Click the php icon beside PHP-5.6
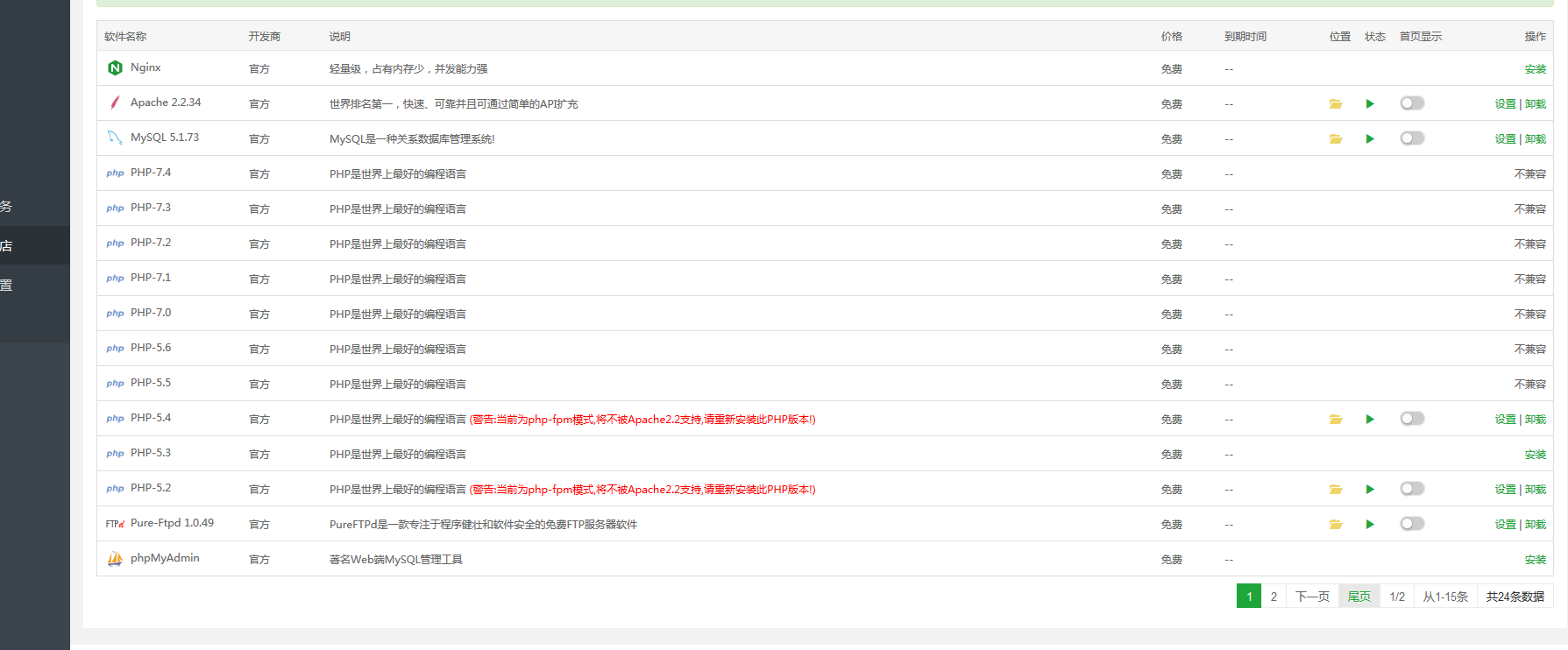The height and width of the screenshot is (650, 1568). click(115, 349)
